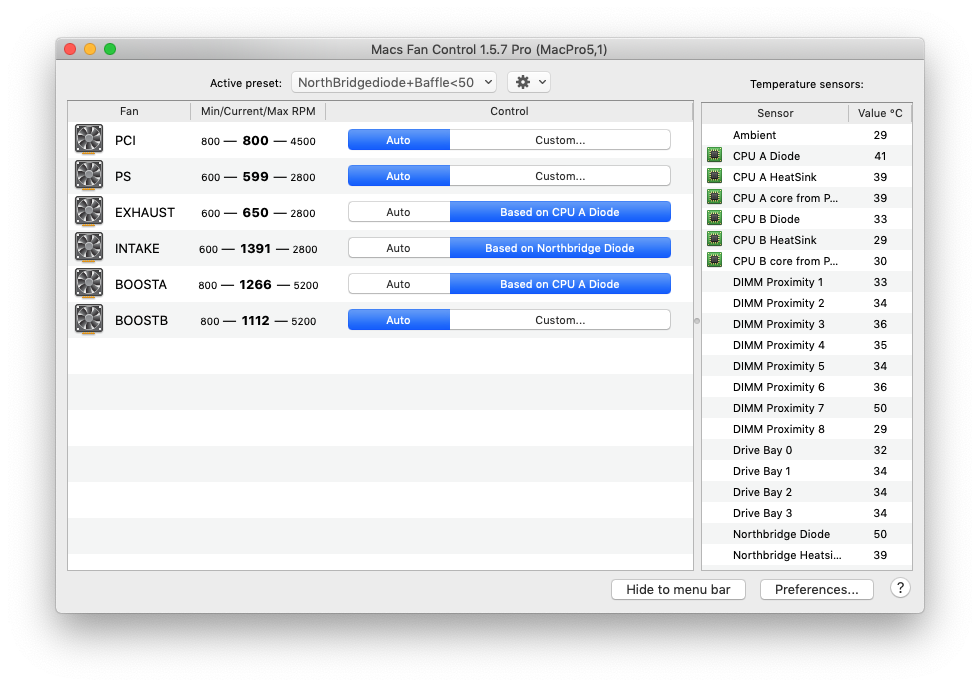
Task: Open the Active preset dropdown
Action: pos(394,82)
